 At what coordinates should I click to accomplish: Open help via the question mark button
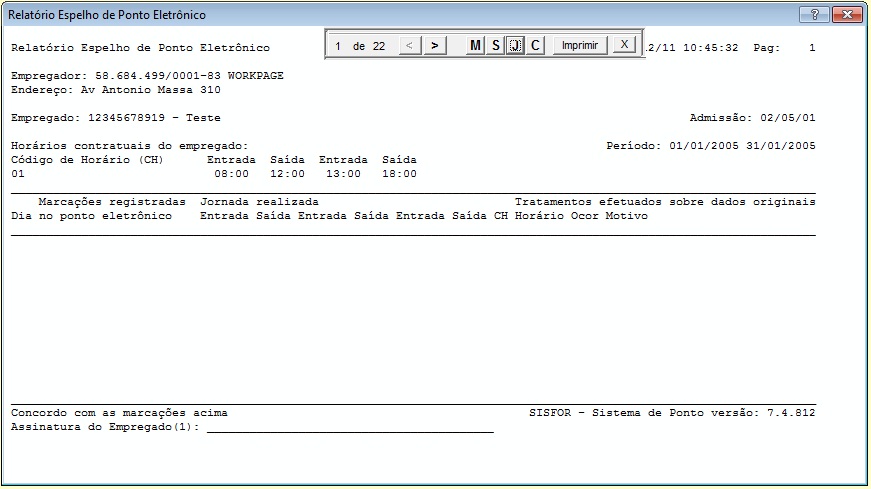click(x=814, y=14)
